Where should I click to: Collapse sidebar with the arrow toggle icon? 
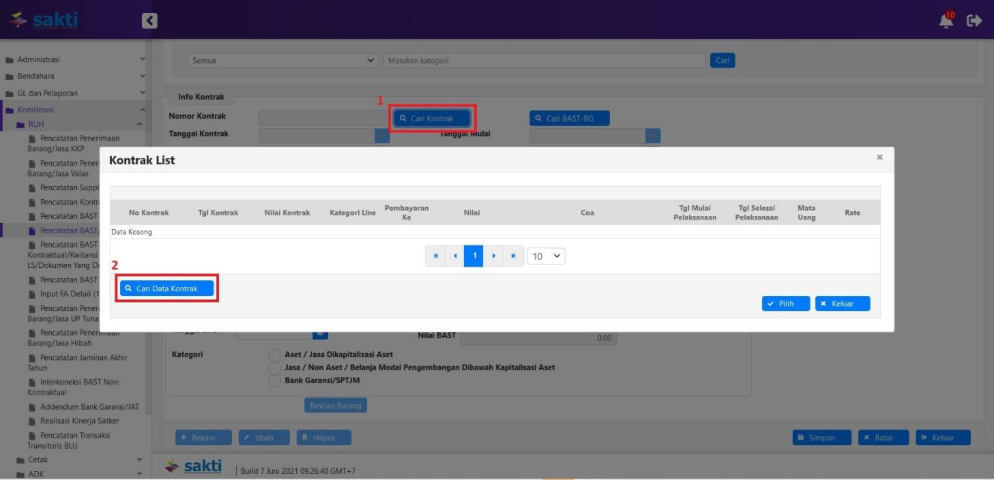(x=149, y=20)
